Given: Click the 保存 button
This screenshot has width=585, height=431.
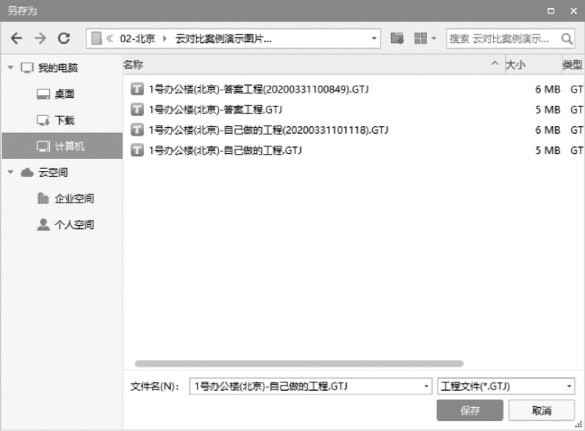Looking at the screenshot, I should coord(470,410).
